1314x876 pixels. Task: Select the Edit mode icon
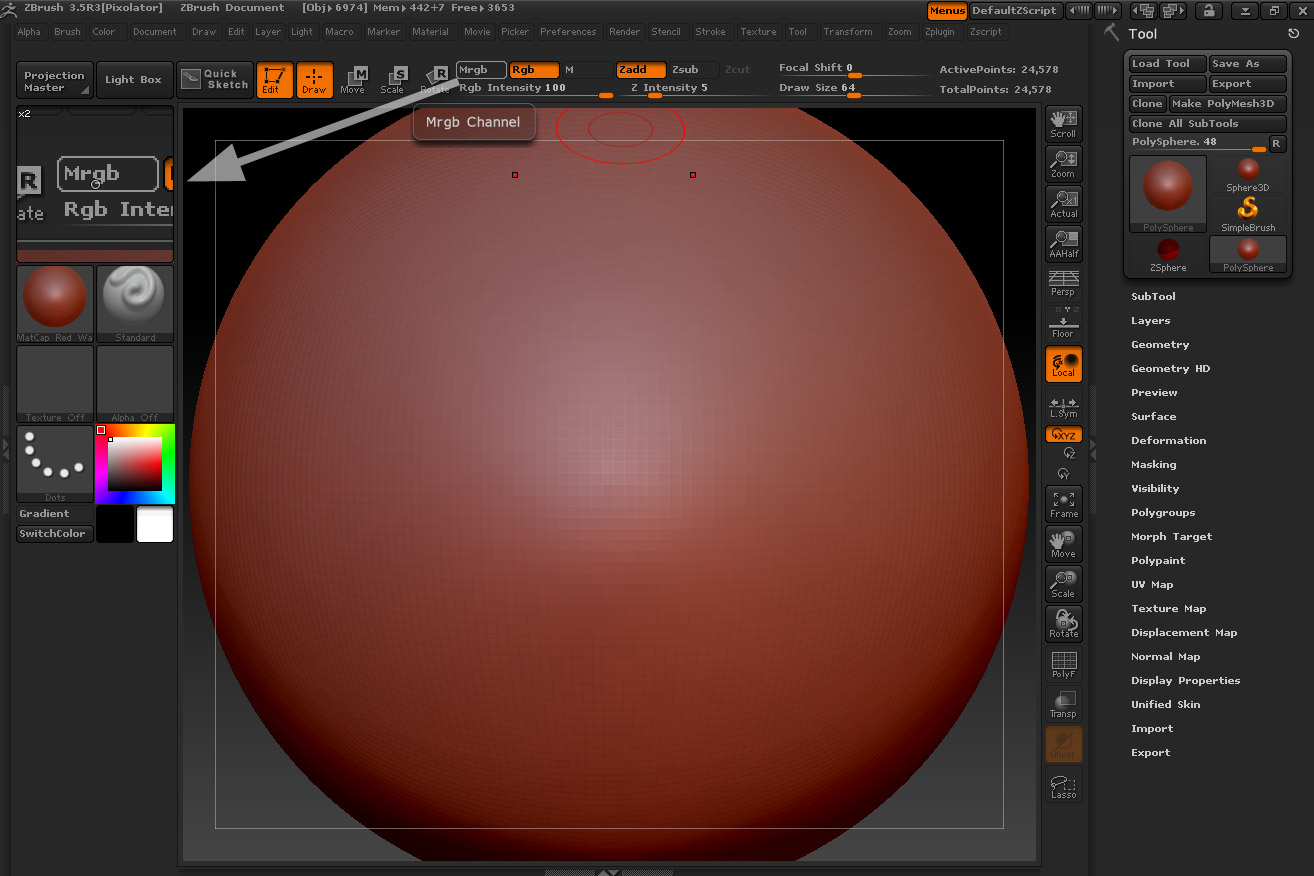pyautogui.click(x=274, y=80)
